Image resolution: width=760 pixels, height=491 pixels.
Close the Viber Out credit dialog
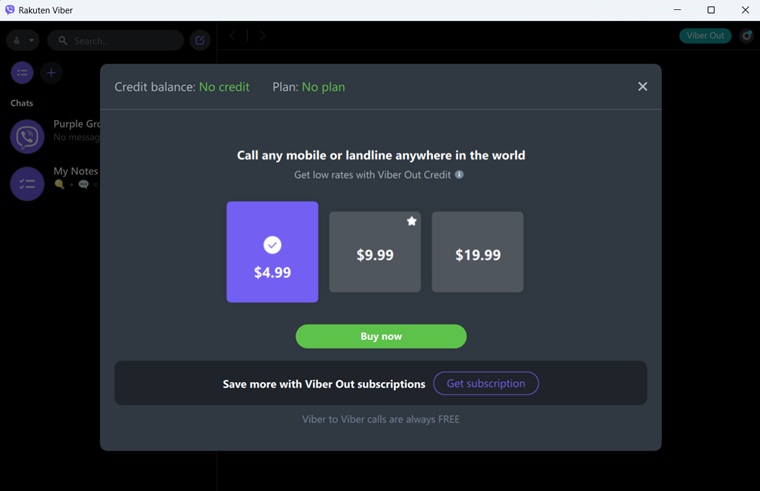click(x=642, y=87)
